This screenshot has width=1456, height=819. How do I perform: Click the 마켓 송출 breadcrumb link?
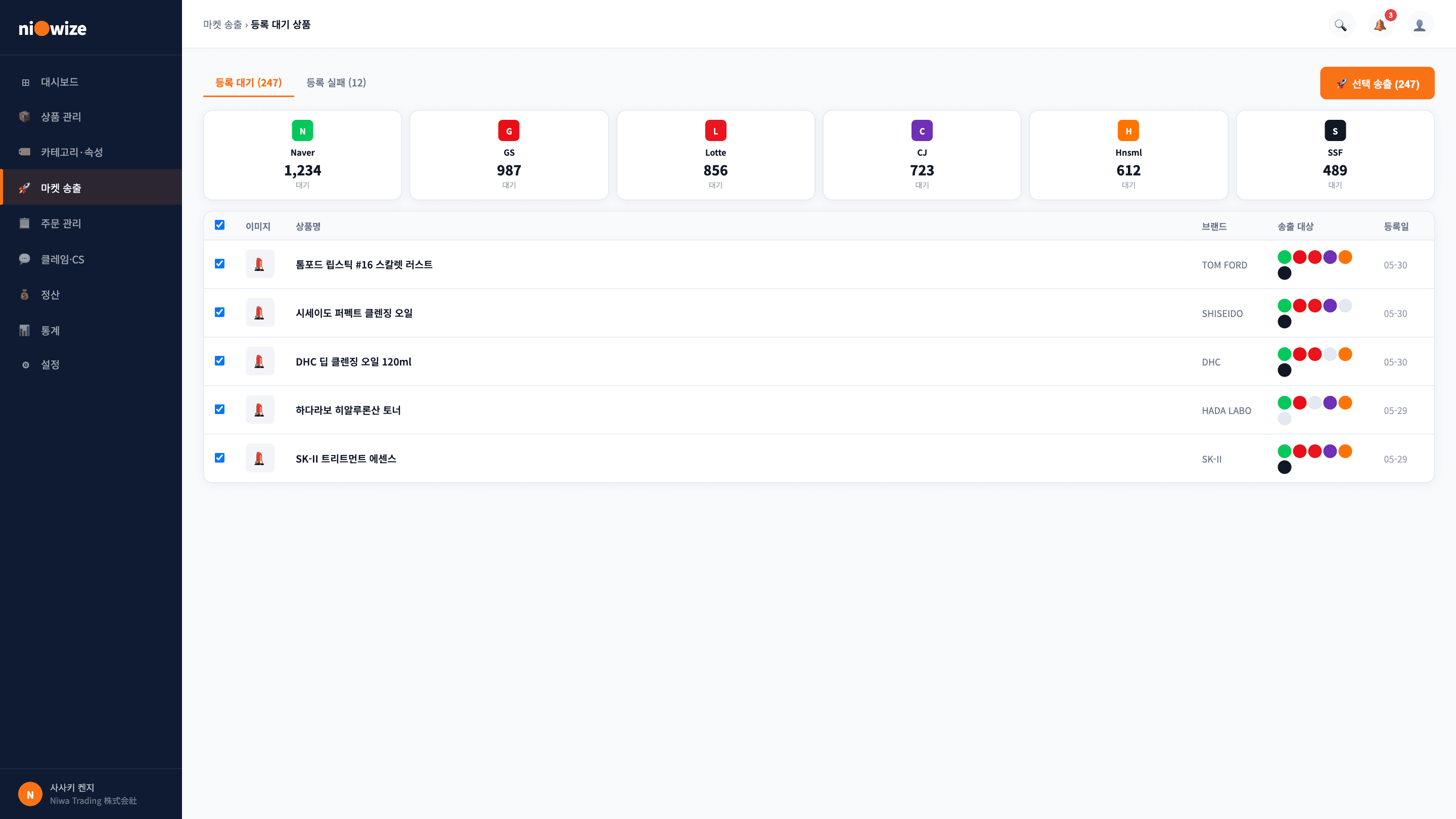[x=222, y=24]
